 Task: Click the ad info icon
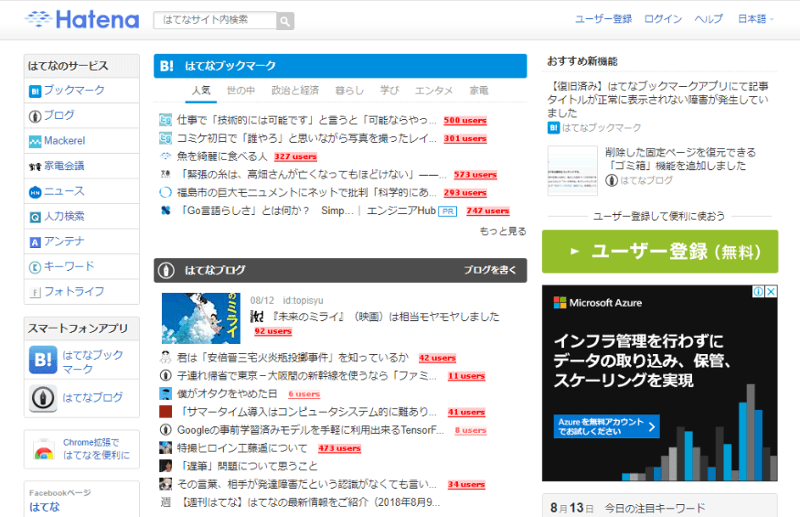tap(759, 291)
